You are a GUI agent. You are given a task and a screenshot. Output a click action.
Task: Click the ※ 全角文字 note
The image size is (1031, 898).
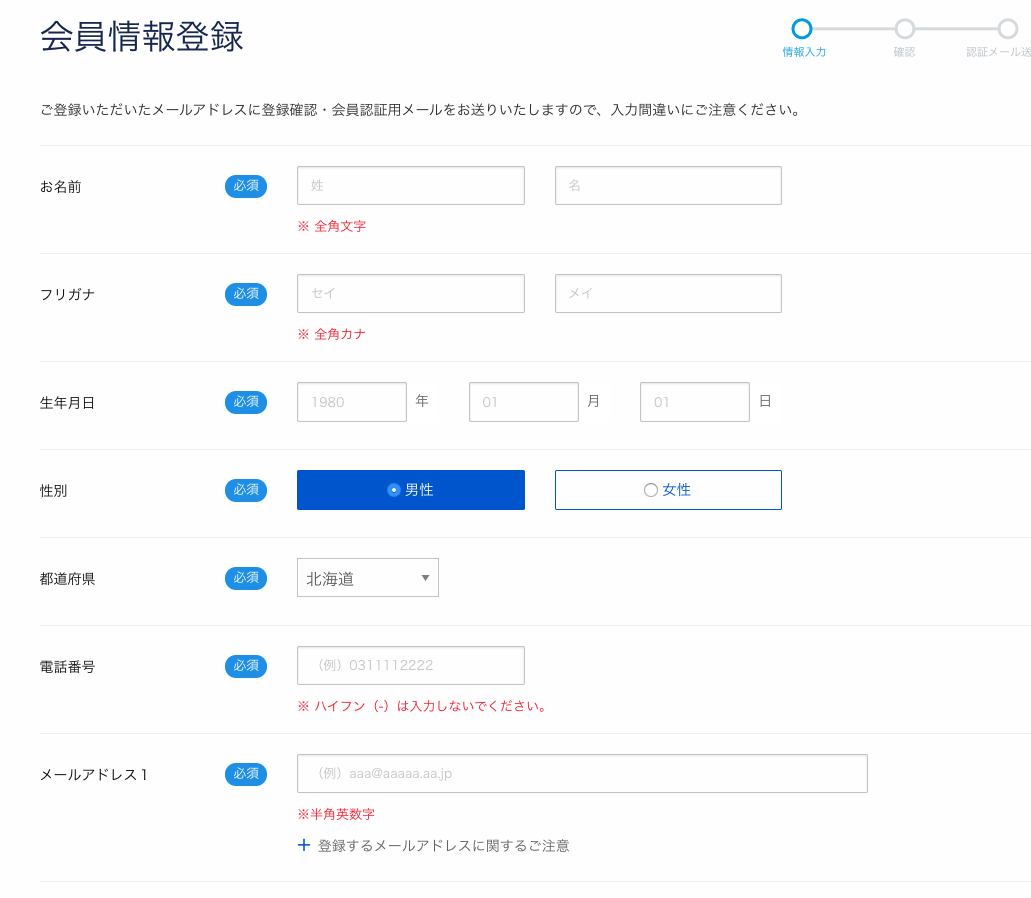(331, 226)
